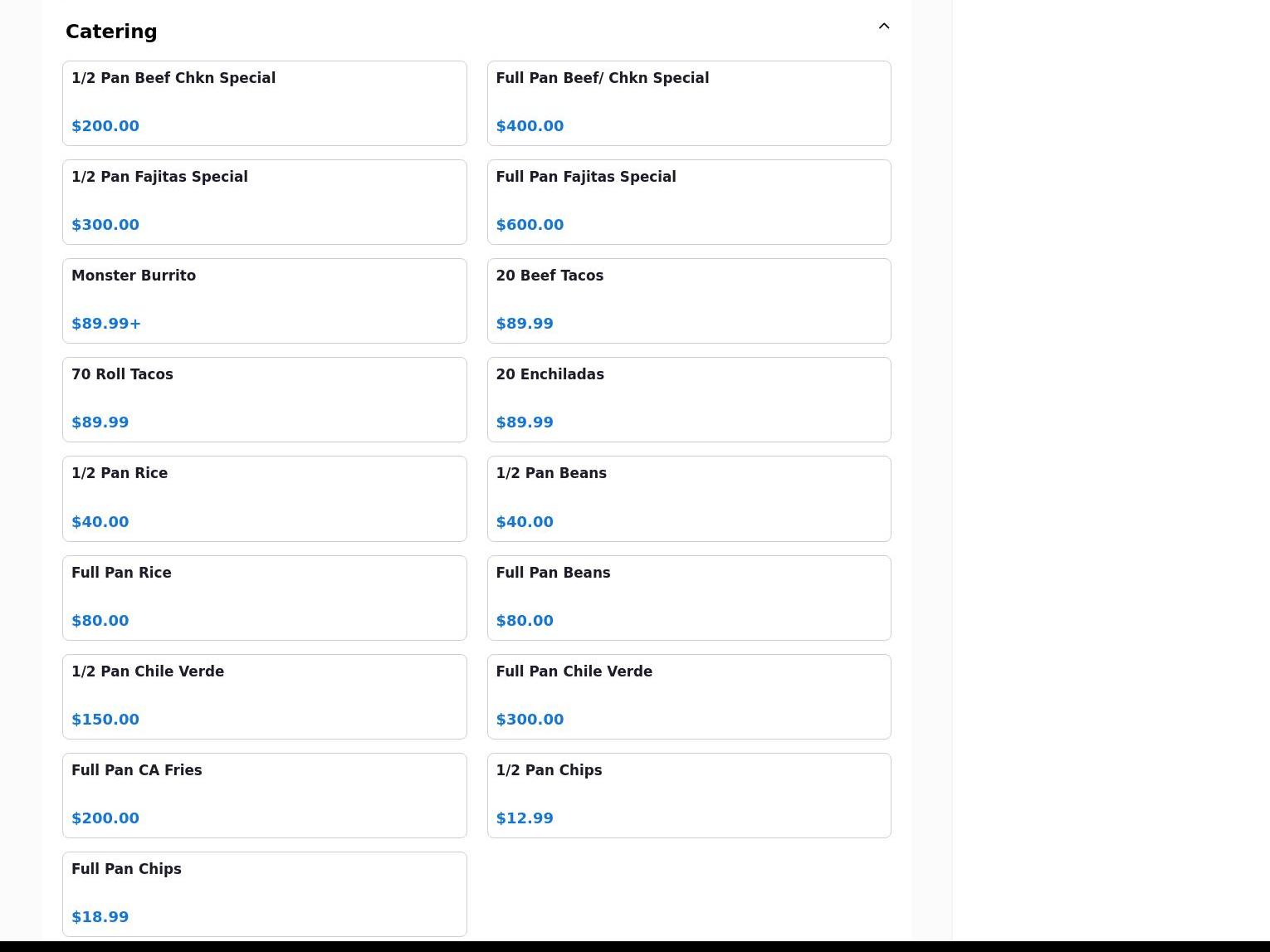Click the Catering section heading
The image size is (1270, 952).
pos(111,32)
